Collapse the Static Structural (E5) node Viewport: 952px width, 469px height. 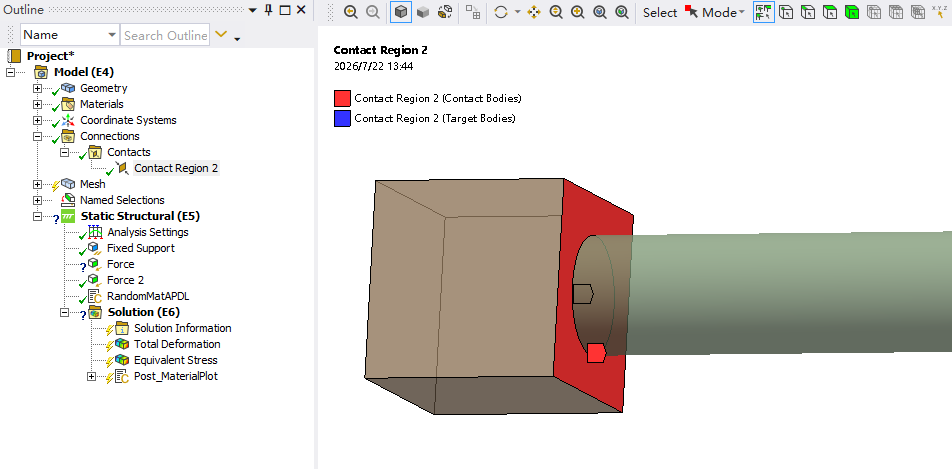pos(38,216)
